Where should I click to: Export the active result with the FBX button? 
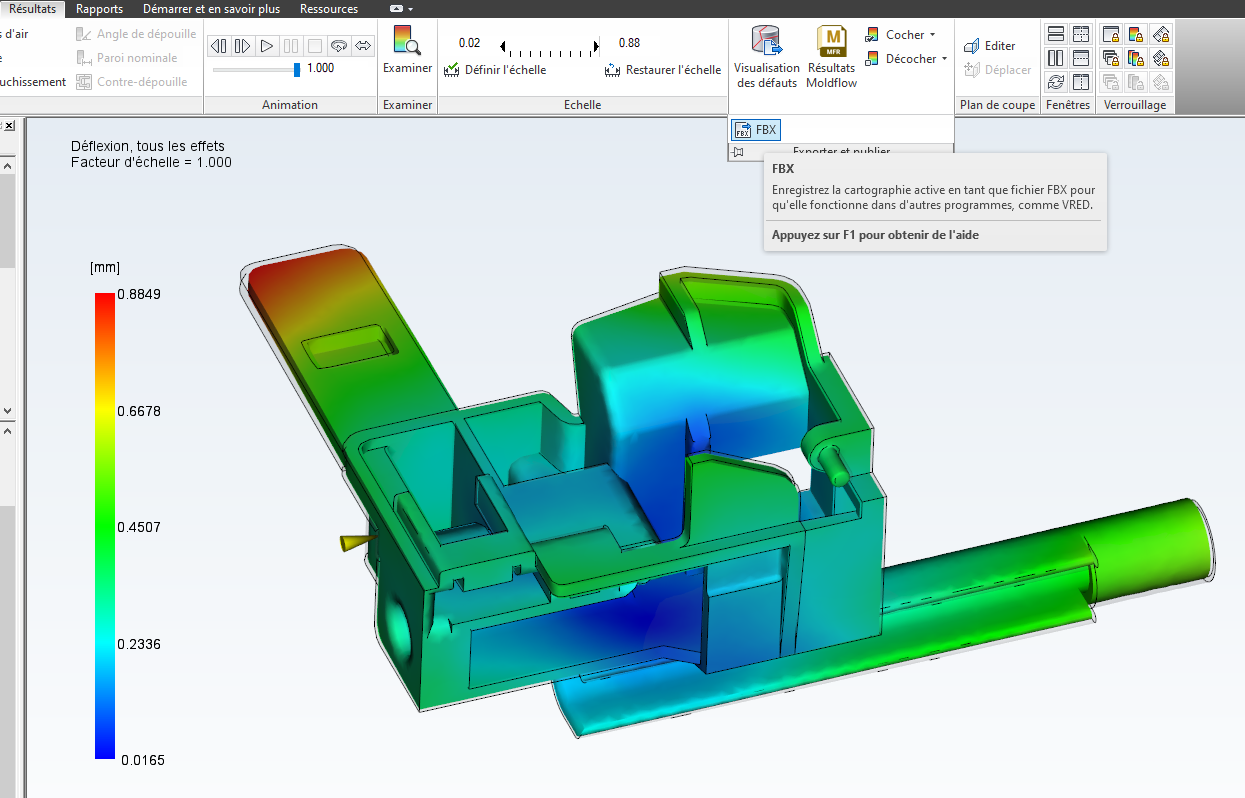point(755,129)
